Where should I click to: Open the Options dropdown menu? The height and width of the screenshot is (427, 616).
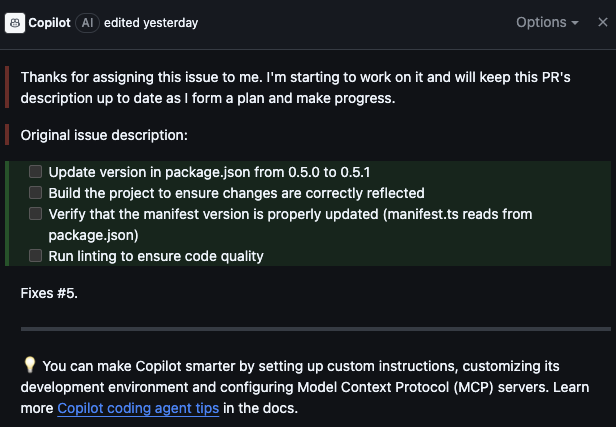click(547, 22)
